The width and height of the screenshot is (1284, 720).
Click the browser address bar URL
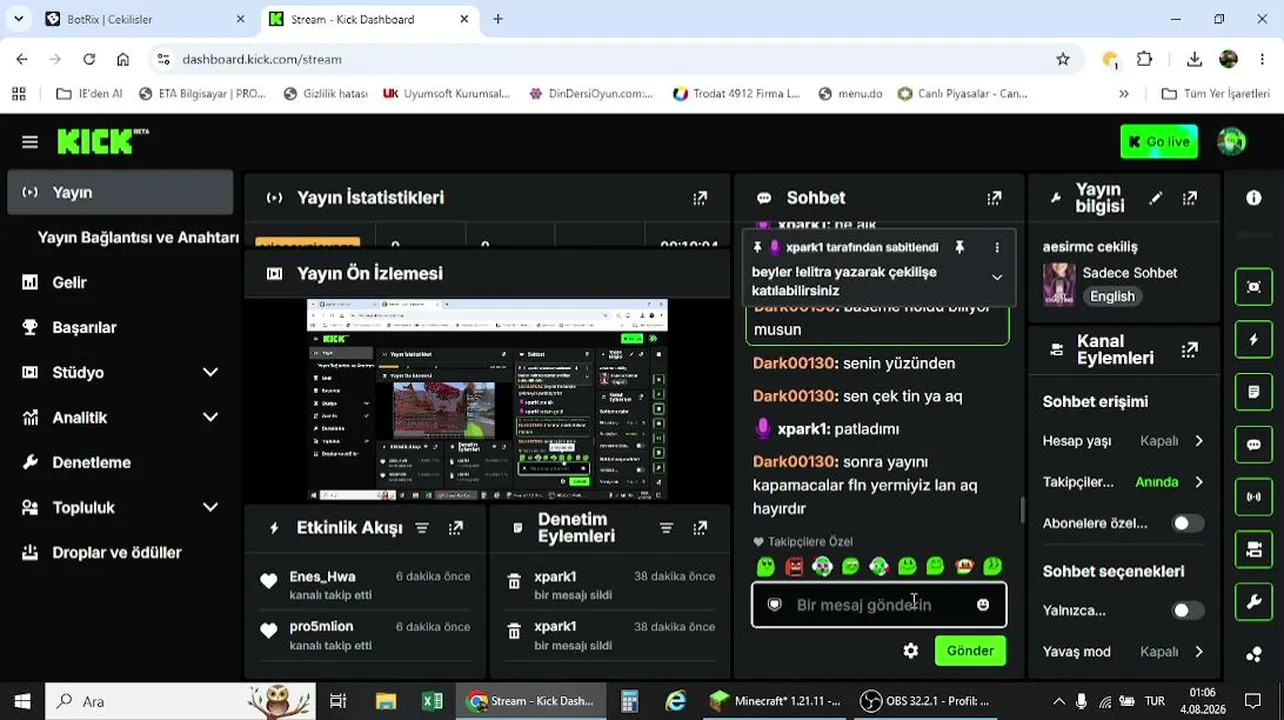pyautogui.click(x=262, y=59)
